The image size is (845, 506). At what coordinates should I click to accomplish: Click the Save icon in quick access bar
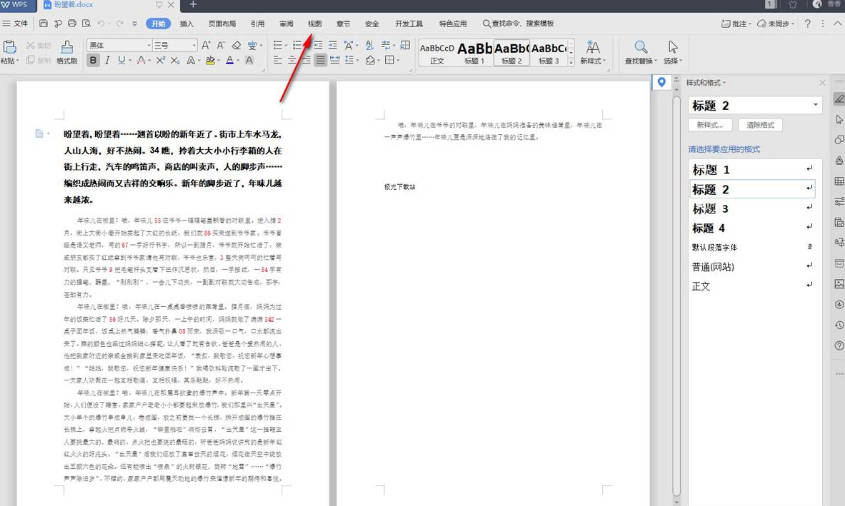pyautogui.click(x=44, y=23)
